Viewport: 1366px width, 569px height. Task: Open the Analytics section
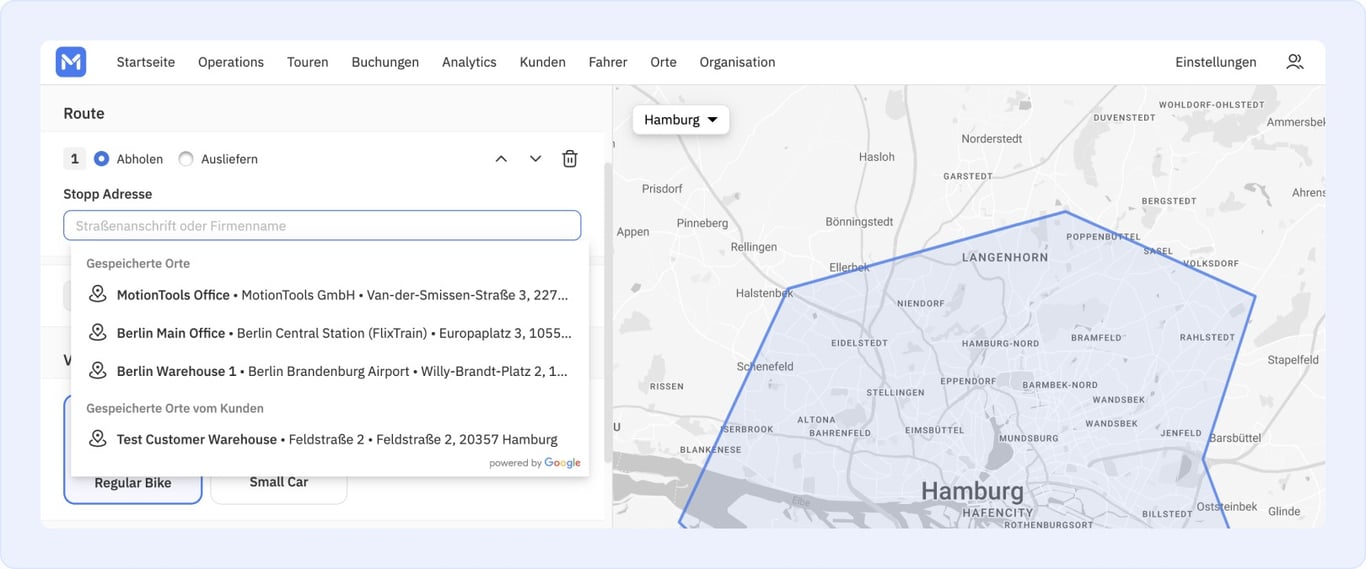pyautogui.click(x=469, y=62)
